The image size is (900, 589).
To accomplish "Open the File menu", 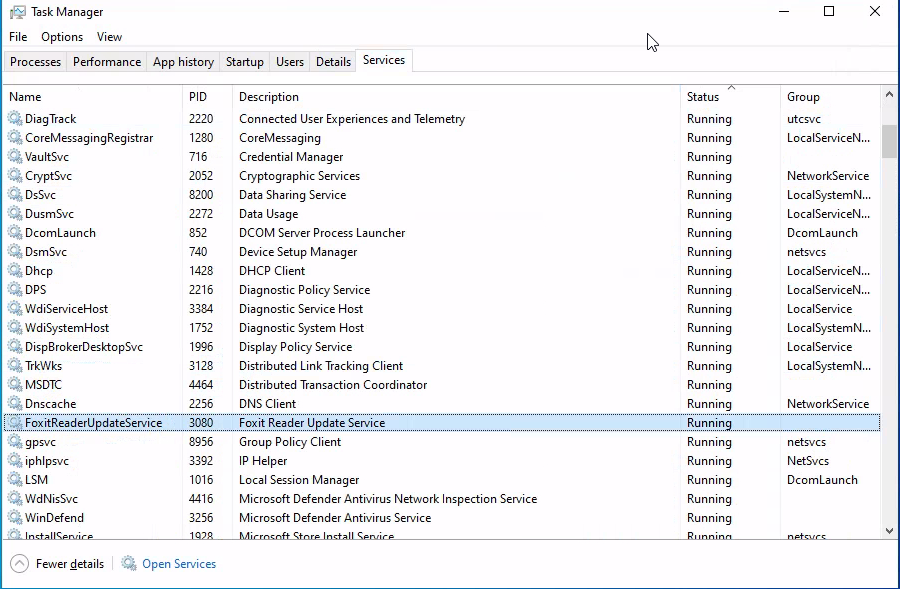I will pyautogui.click(x=18, y=37).
